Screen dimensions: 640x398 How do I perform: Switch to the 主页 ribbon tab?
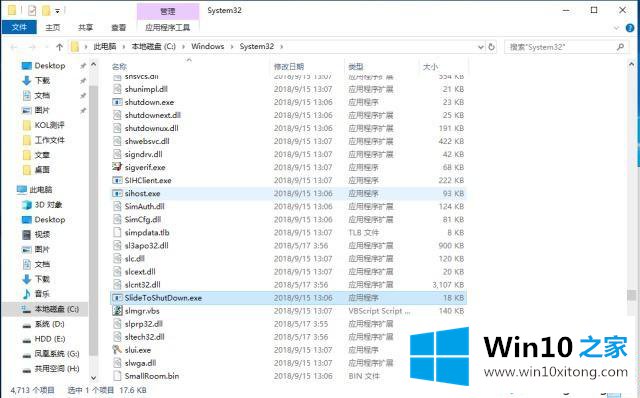pos(53,27)
